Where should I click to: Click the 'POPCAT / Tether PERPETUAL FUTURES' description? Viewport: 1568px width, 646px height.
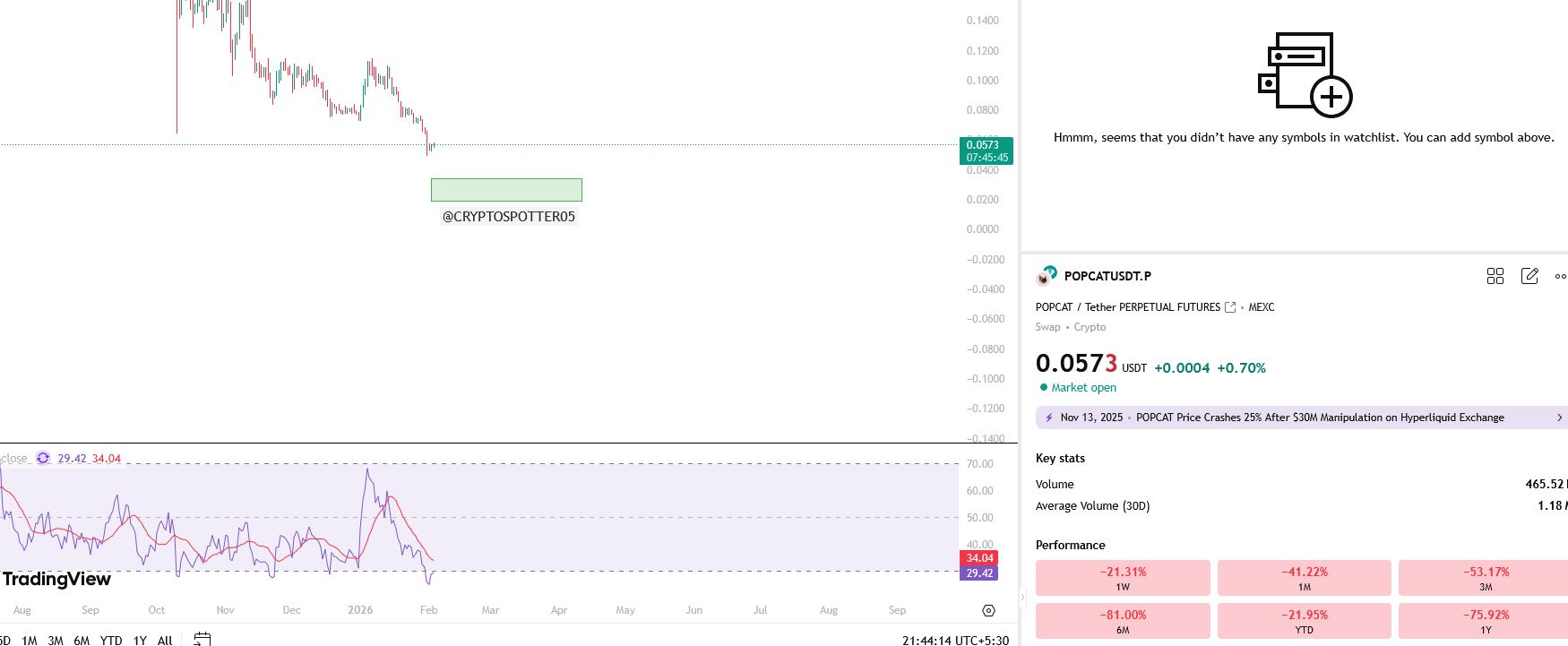click(x=1128, y=307)
